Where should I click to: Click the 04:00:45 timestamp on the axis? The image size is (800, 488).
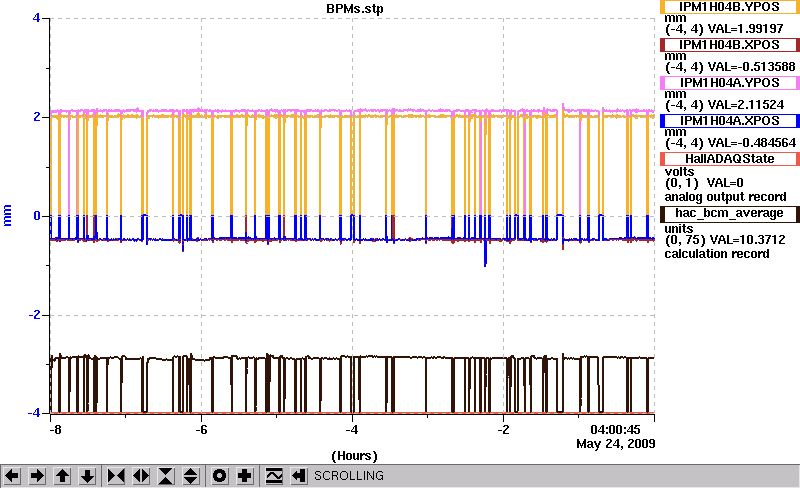point(615,430)
